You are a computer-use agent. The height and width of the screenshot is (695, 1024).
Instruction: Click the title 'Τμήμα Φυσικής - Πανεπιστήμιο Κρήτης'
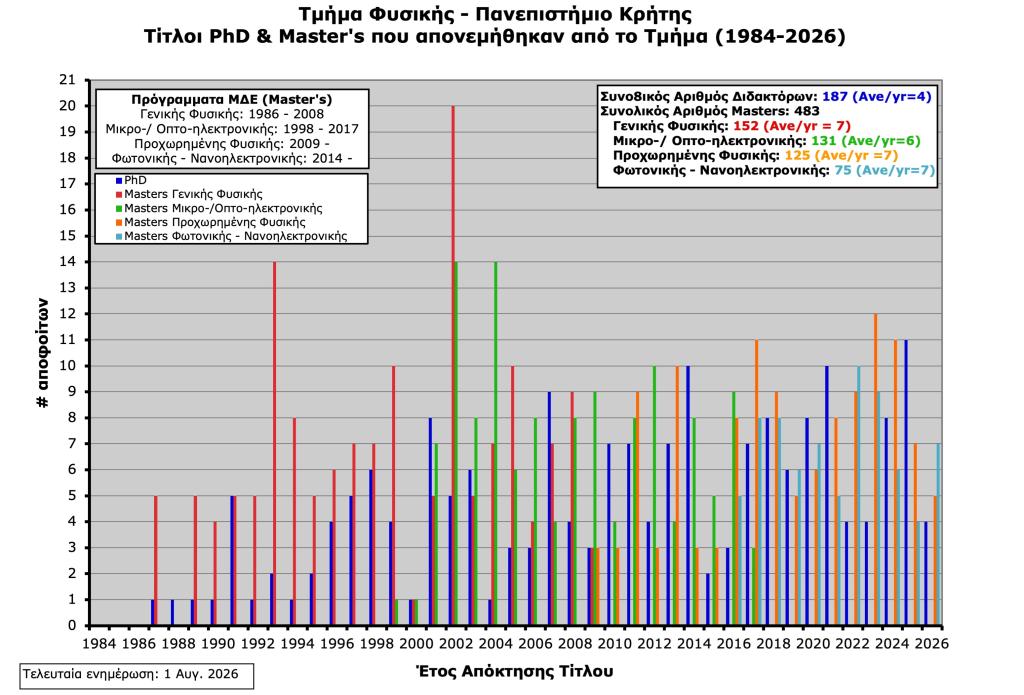pyautogui.click(x=495, y=14)
